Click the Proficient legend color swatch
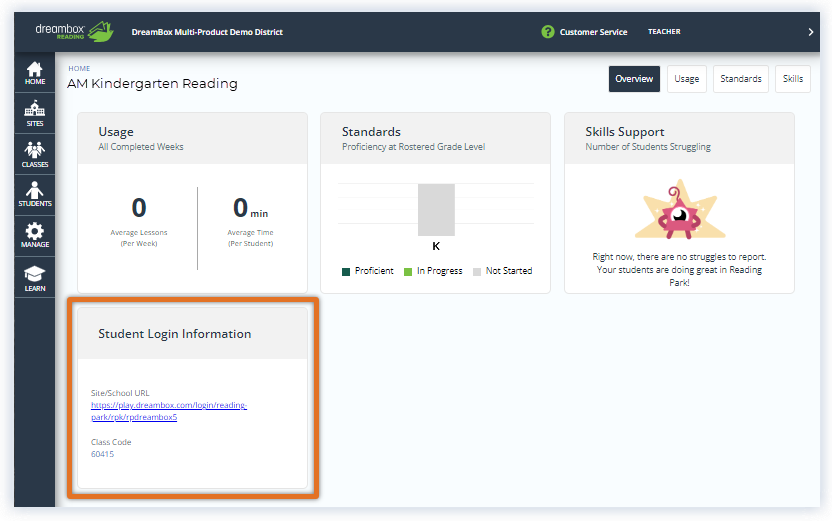 (346, 272)
